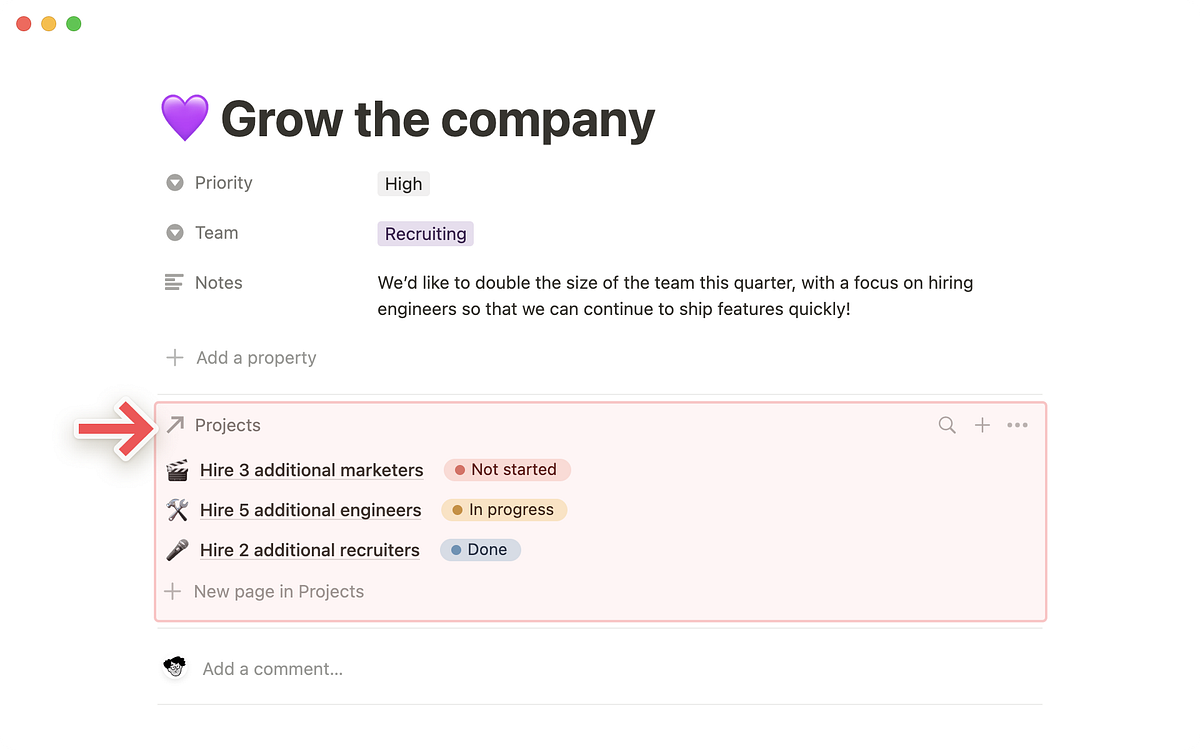Click New page in Projects
Screen dimensions: 1200x750
279,591
